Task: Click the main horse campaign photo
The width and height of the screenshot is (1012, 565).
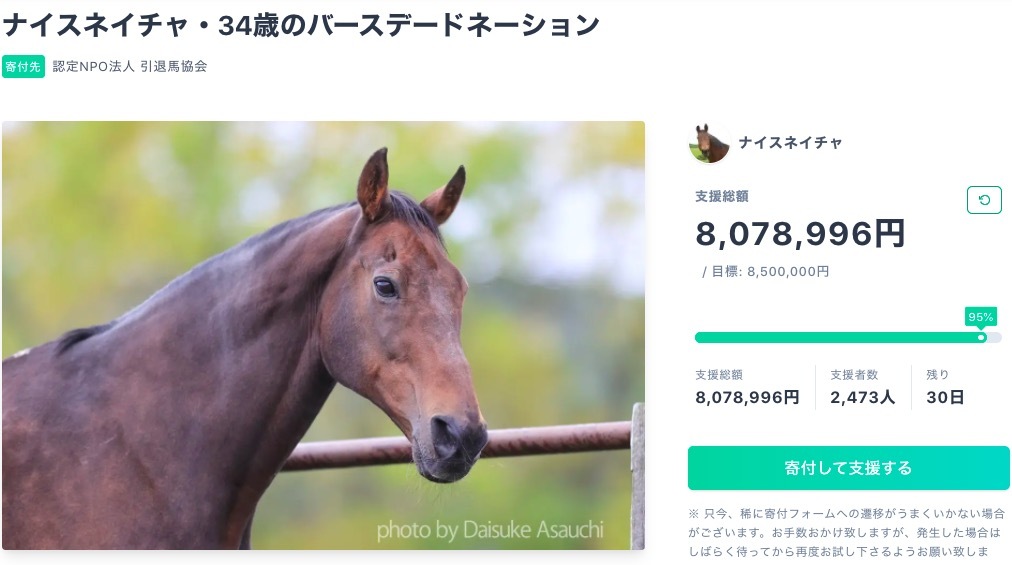Action: pos(323,335)
